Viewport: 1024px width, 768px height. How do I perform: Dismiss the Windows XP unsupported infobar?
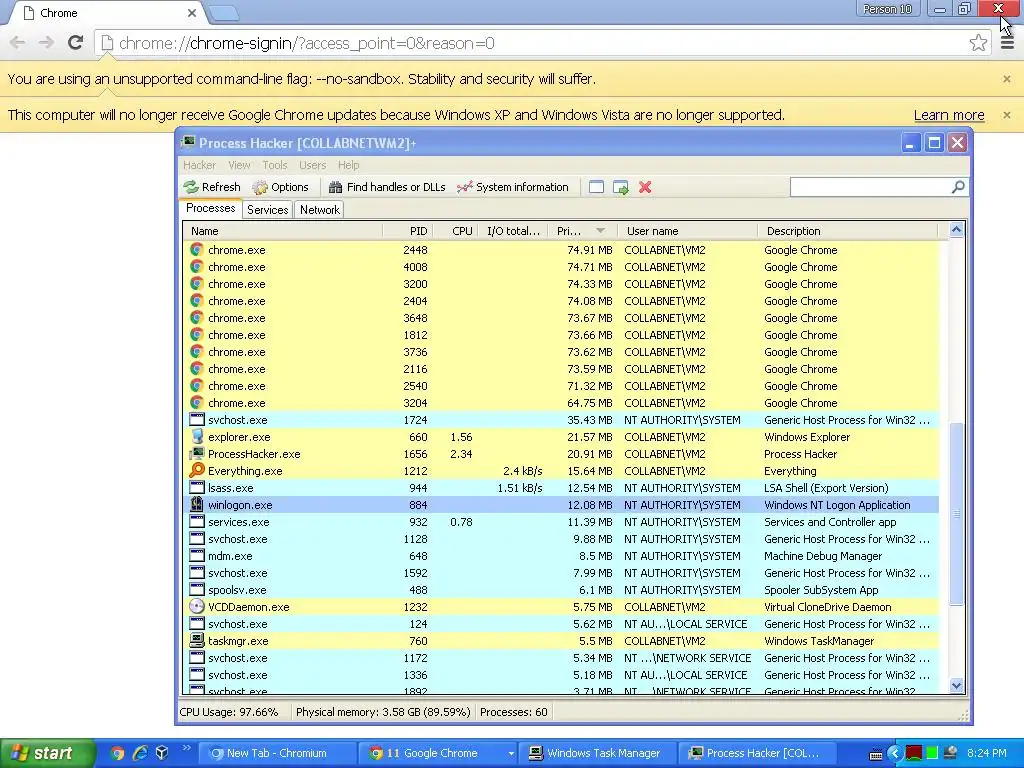pyautogui.click(x=1007, y=115)
